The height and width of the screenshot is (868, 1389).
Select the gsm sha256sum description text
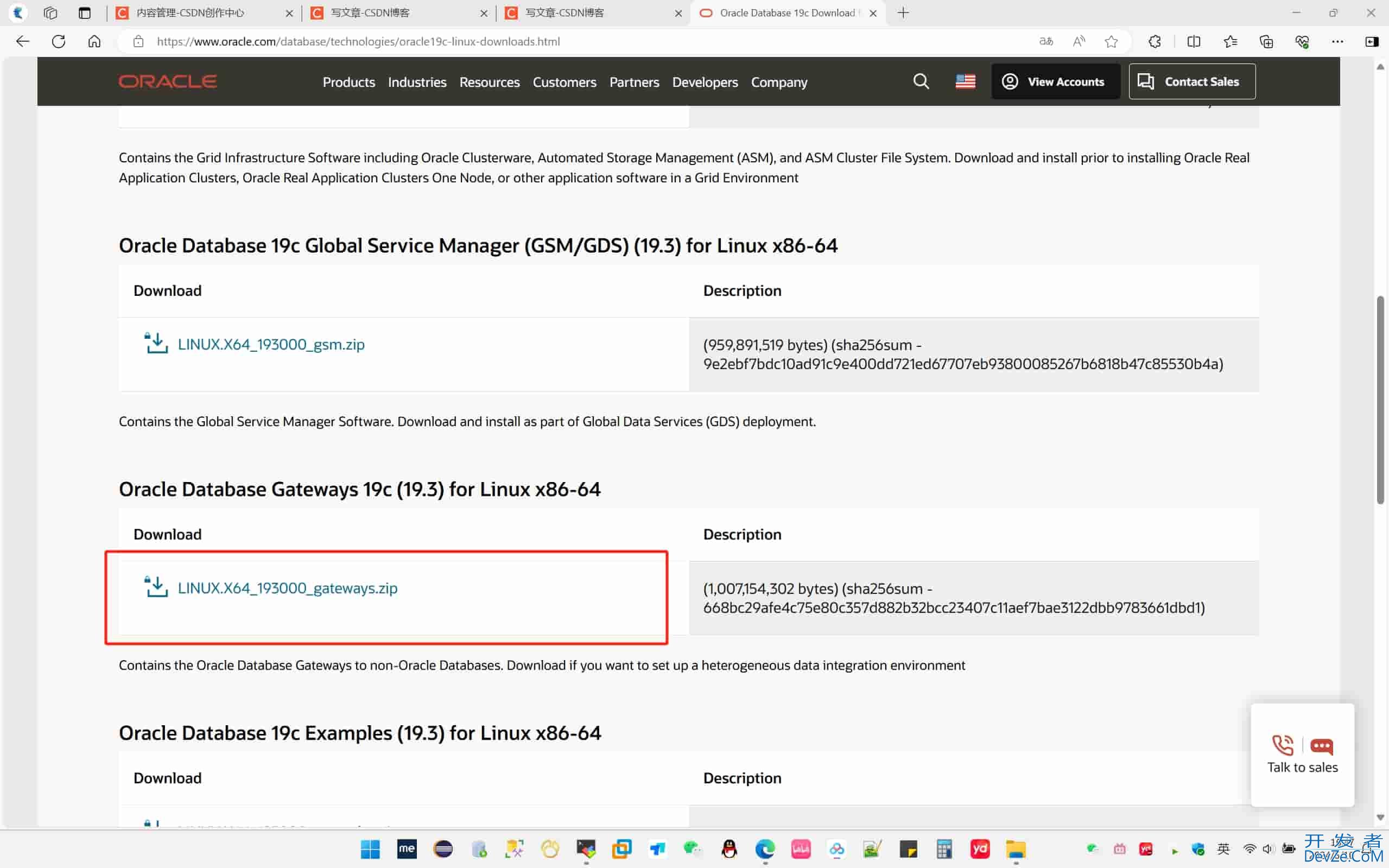pyautogui.click(x=963, y=354)
